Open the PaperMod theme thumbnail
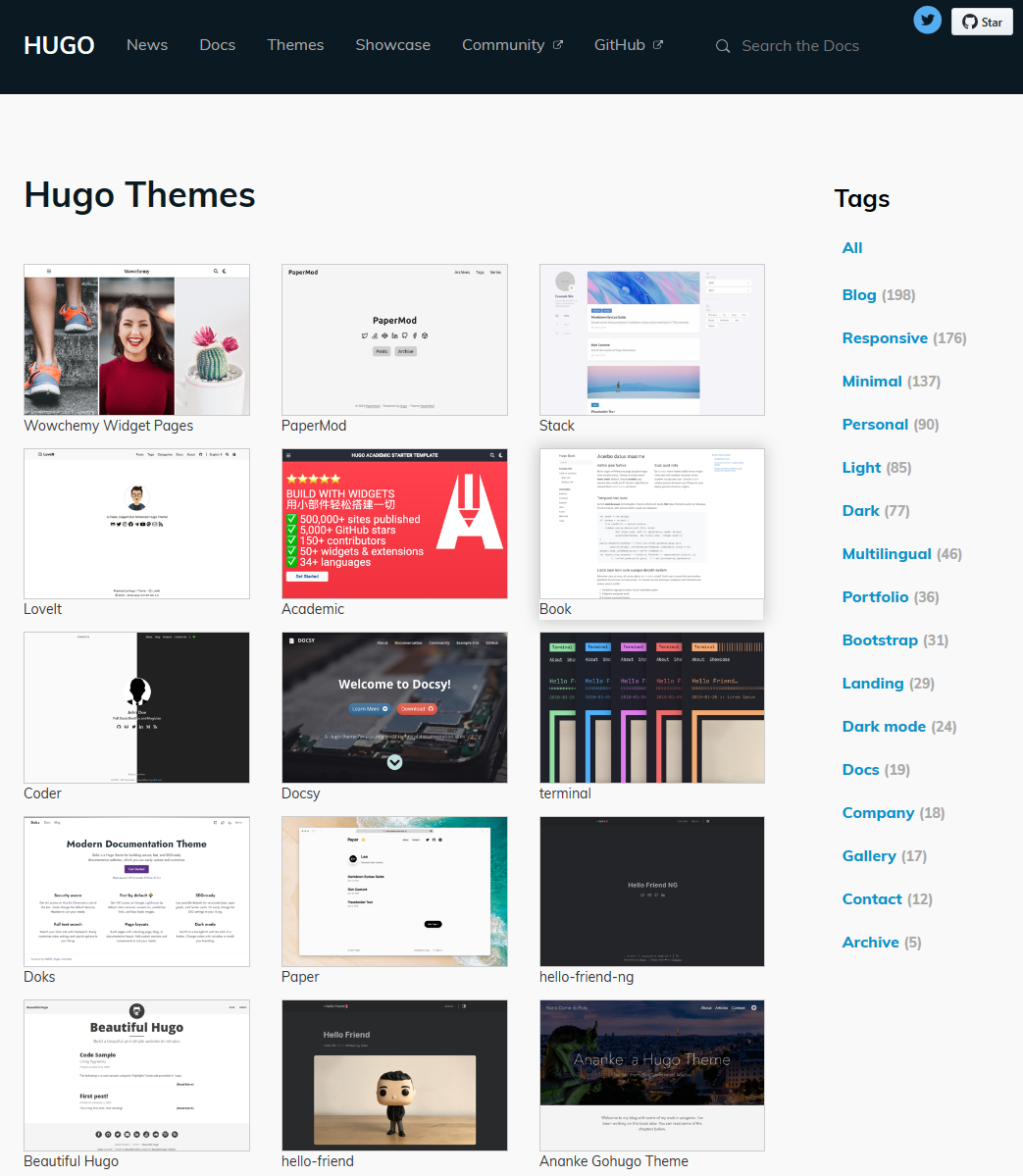 point(394,339)
